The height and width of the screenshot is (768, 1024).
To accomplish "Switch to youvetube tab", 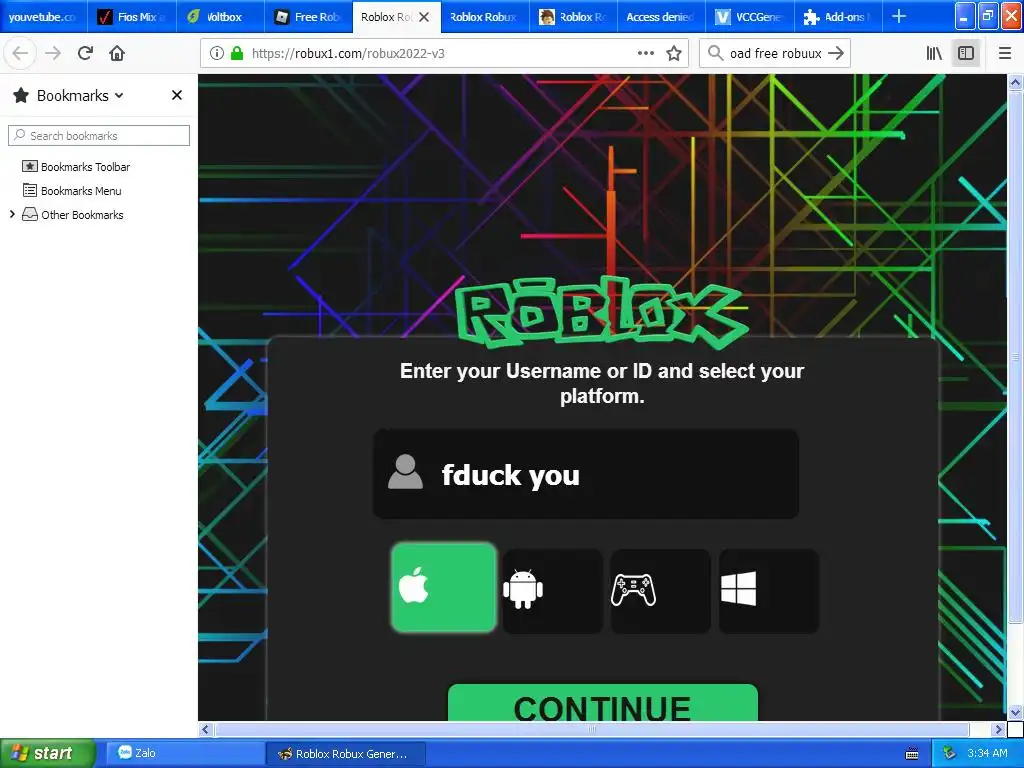I will coord(42,17).
